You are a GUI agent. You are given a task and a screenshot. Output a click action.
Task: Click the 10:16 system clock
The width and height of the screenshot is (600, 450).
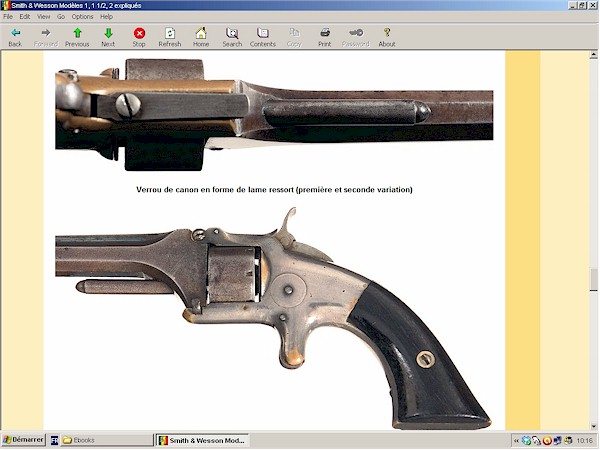tap(584, 441)
